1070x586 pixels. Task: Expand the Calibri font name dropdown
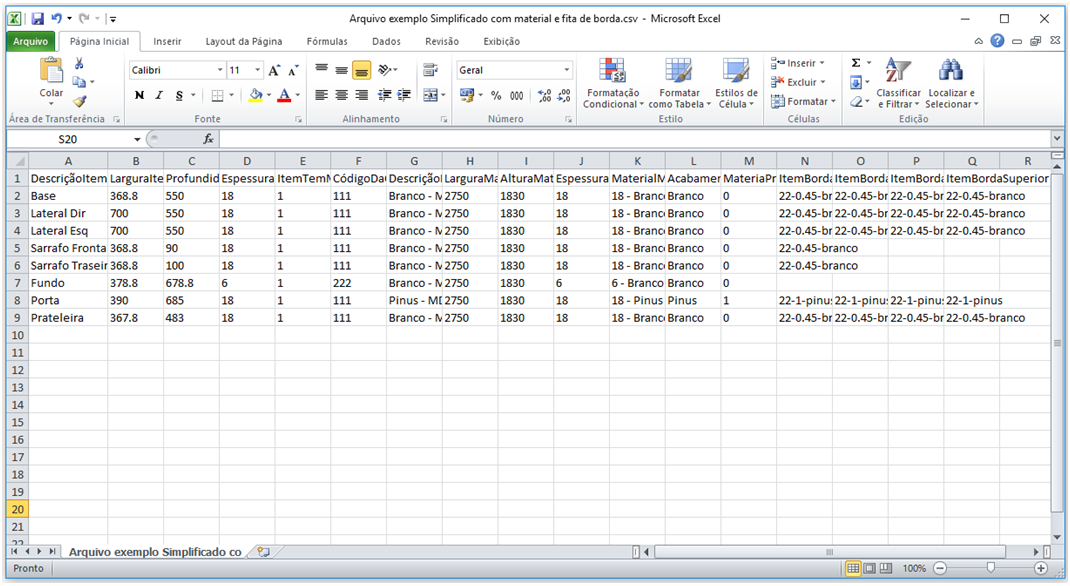220,70
